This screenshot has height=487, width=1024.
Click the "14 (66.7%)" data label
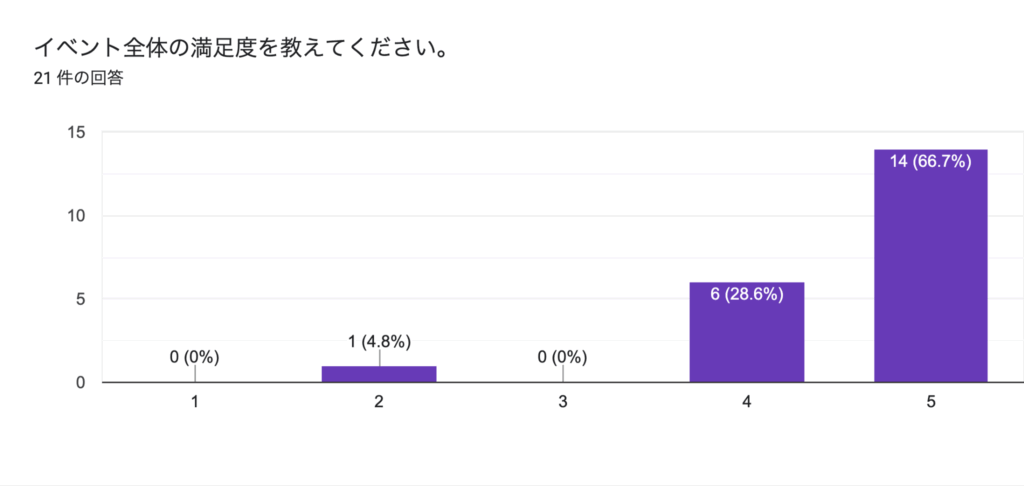(930, 162)
